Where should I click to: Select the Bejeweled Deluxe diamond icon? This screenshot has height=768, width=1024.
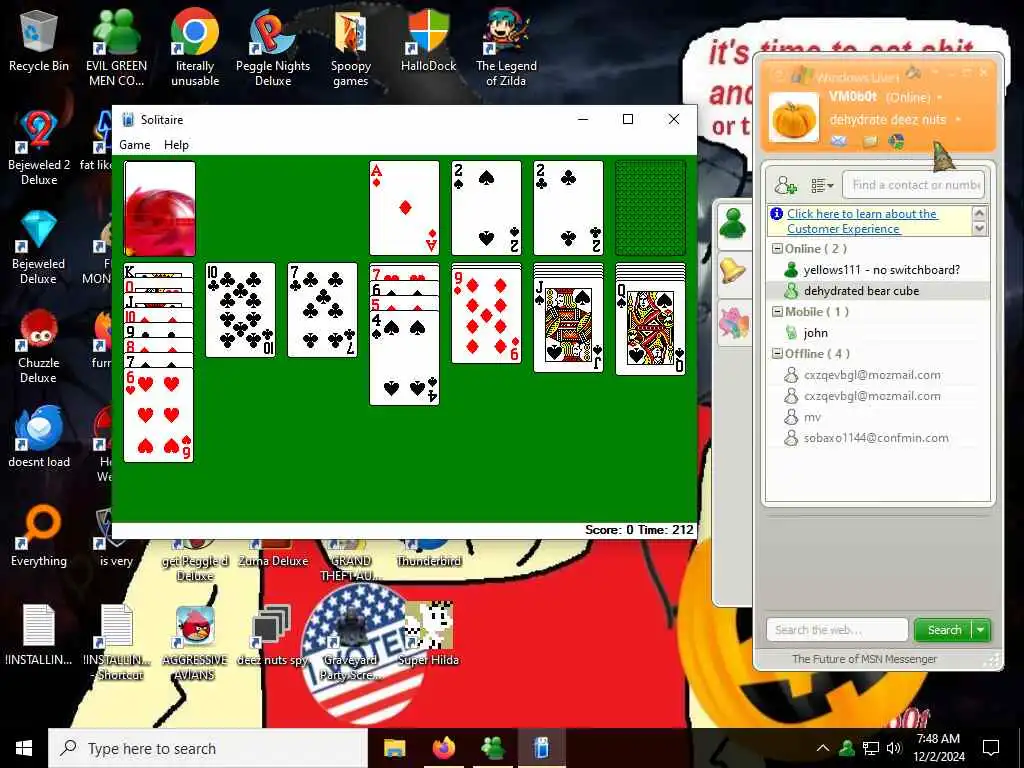(x=39, y=247)
